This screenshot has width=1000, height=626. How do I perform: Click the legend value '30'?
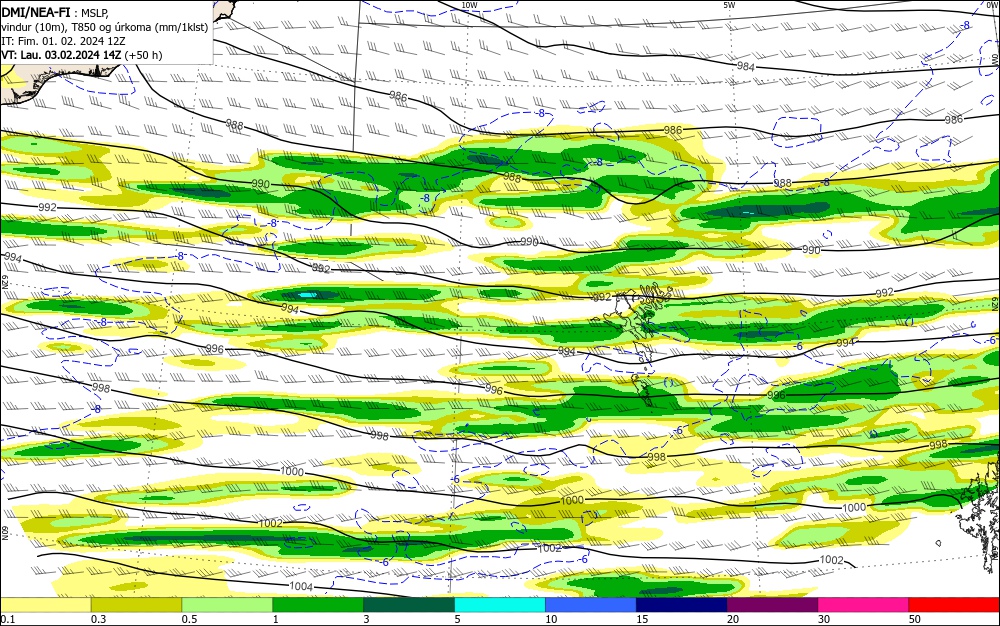(824, 619)
